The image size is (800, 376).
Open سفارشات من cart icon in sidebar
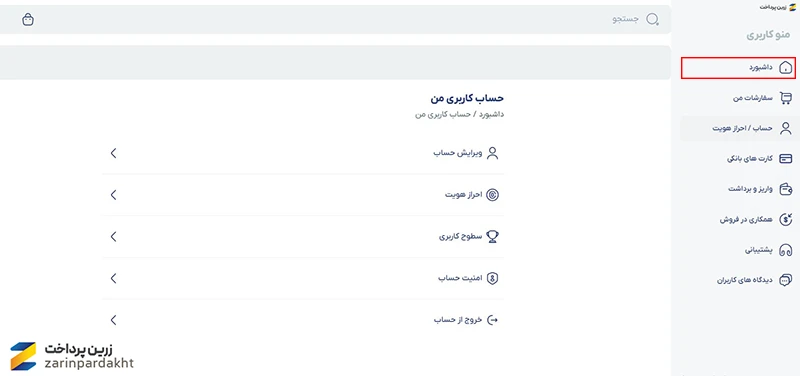pyautogui.click(x=786, y=98)
